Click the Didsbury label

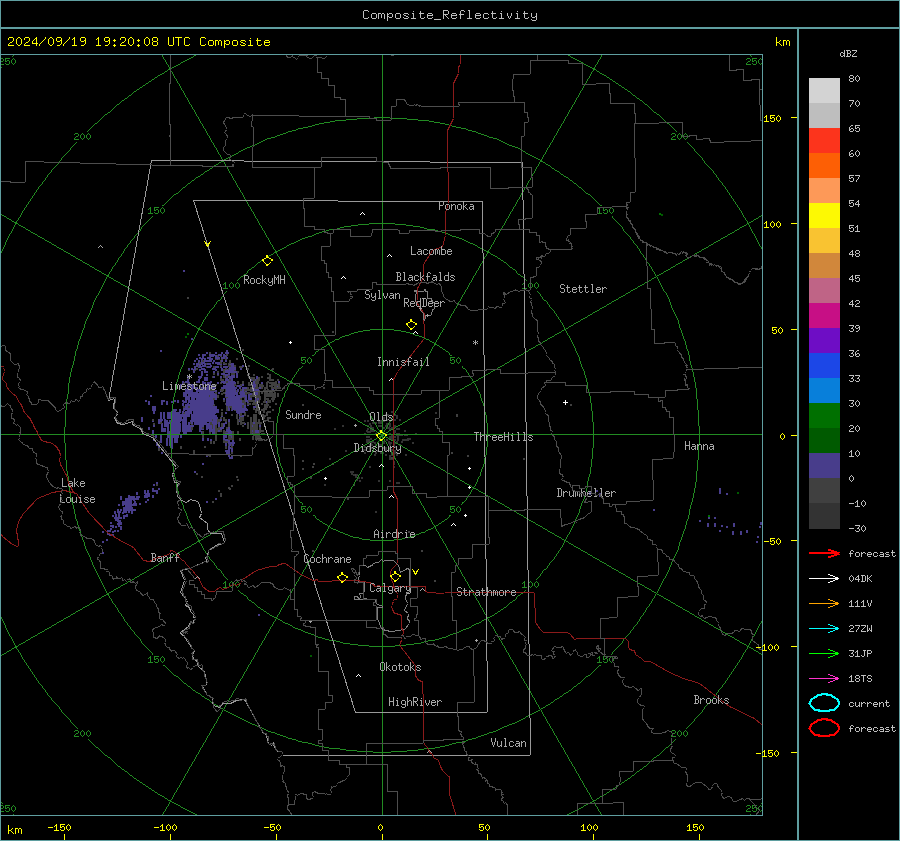click(x=377, y=448)
